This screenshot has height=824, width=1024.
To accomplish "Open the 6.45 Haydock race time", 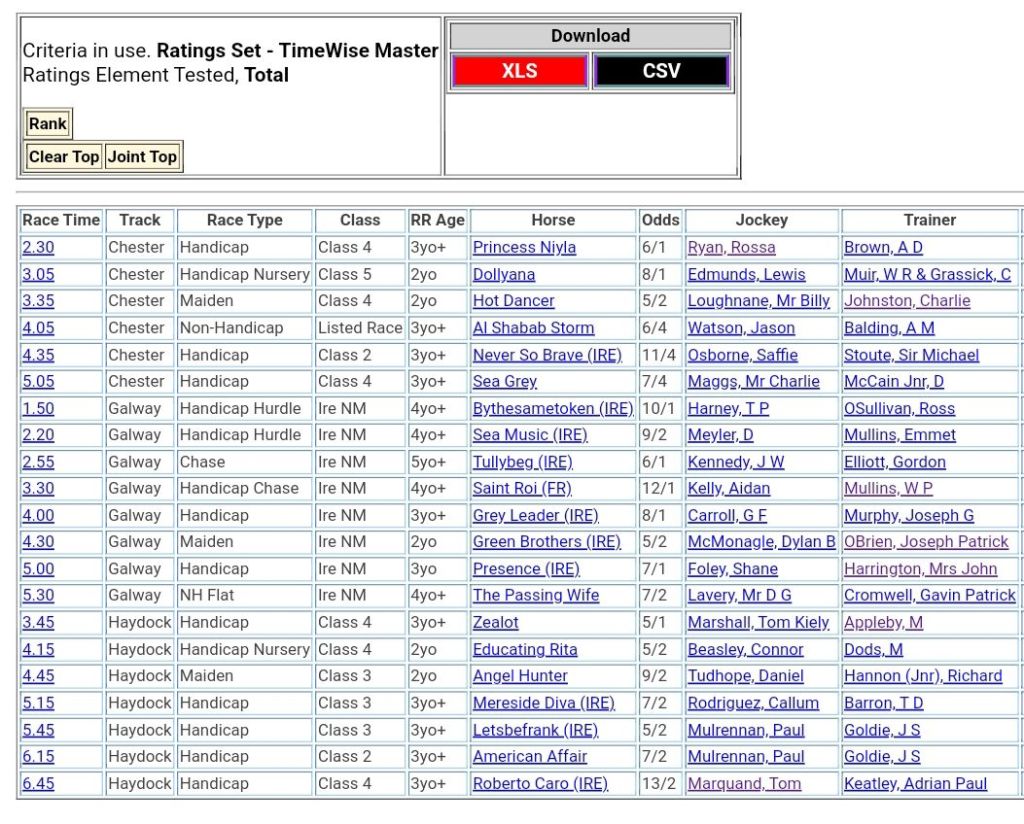I will point(38,783).
